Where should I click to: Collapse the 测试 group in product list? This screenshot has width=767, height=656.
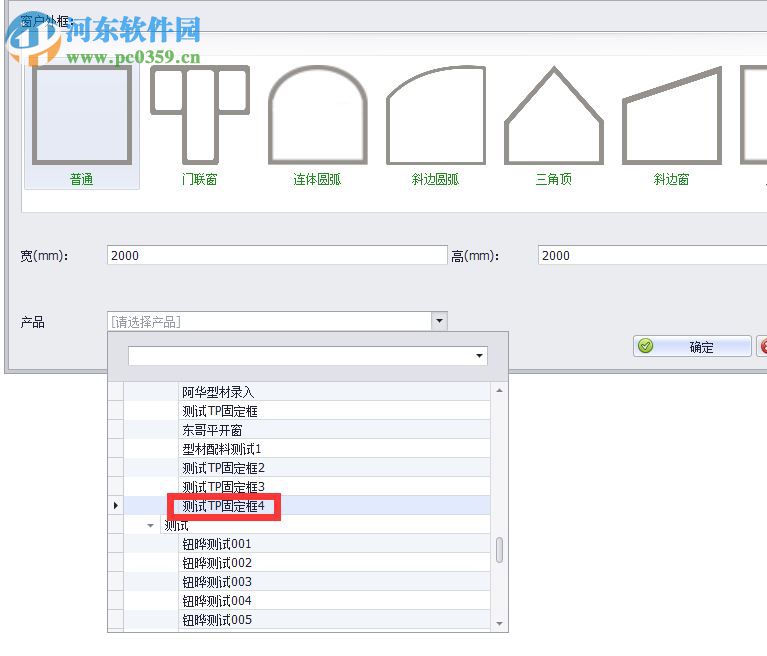pyautogui.click(x=150, y=525)
